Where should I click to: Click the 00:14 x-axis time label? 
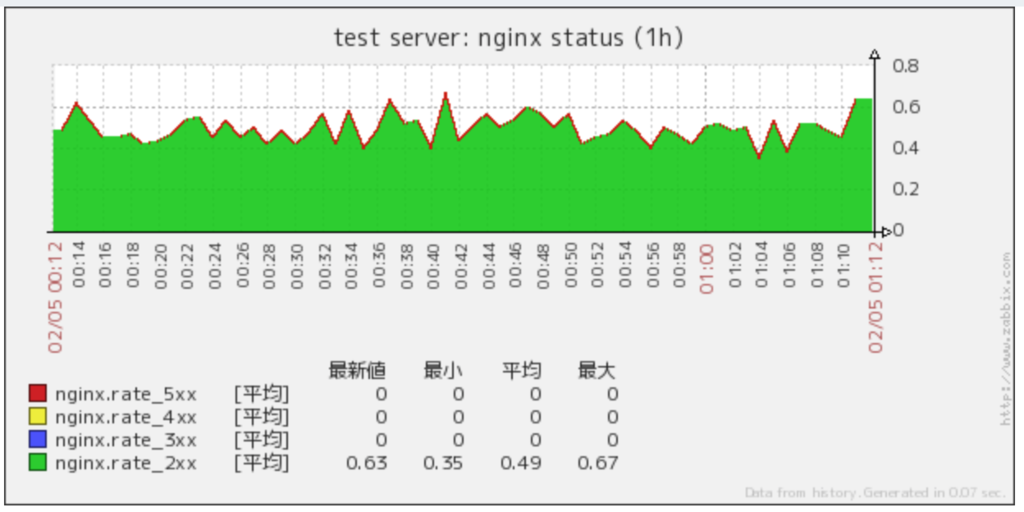(x=79, y=264)
